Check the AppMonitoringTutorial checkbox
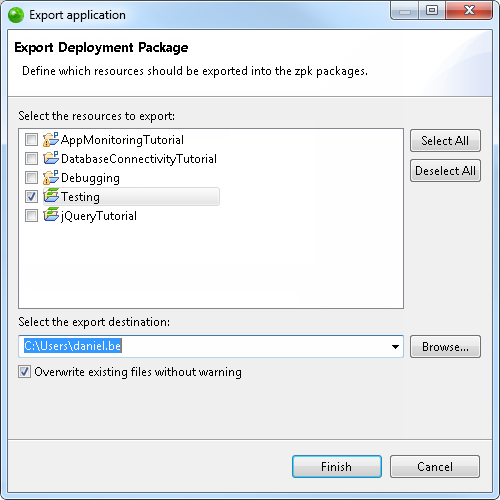500x500 pixels. pos(31,139)
